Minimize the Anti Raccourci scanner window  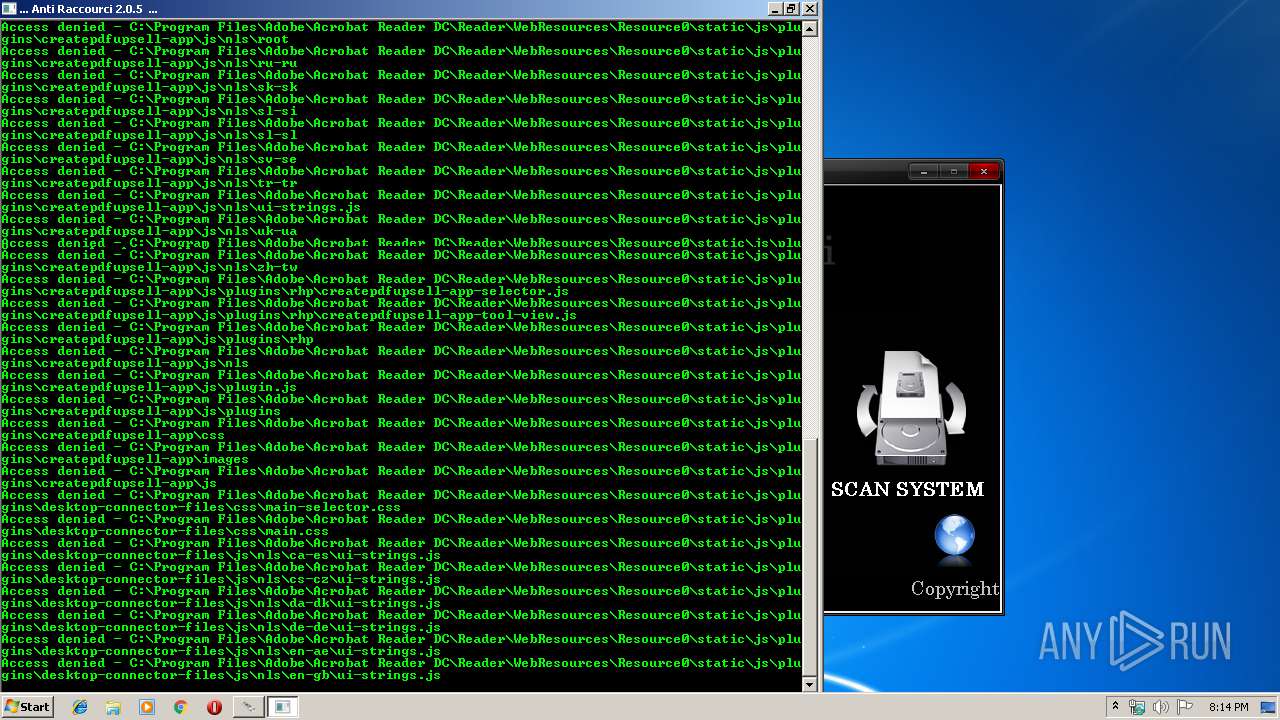point(924,172)
